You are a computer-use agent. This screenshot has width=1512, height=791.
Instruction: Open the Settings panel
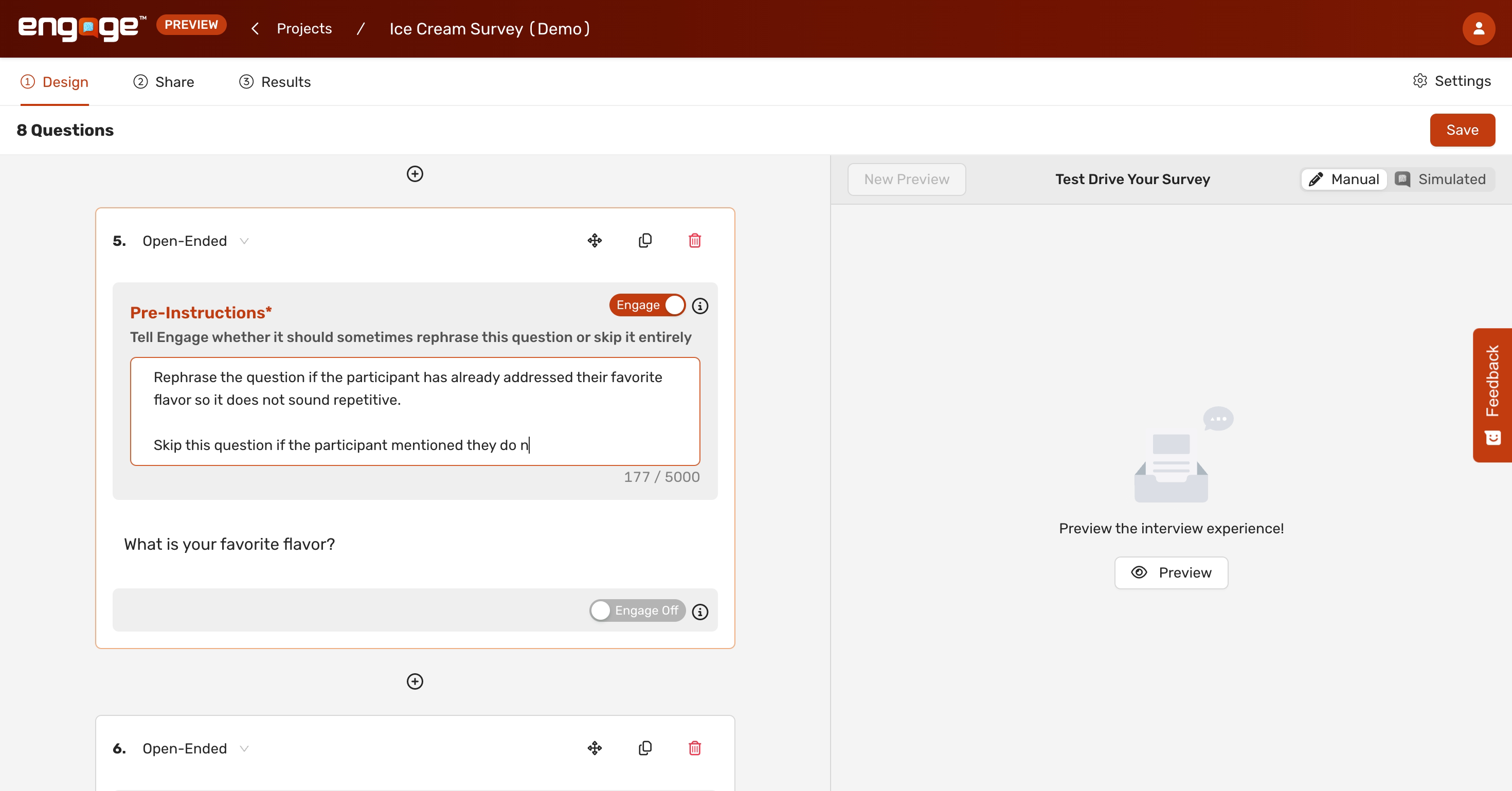[1451, 81]
